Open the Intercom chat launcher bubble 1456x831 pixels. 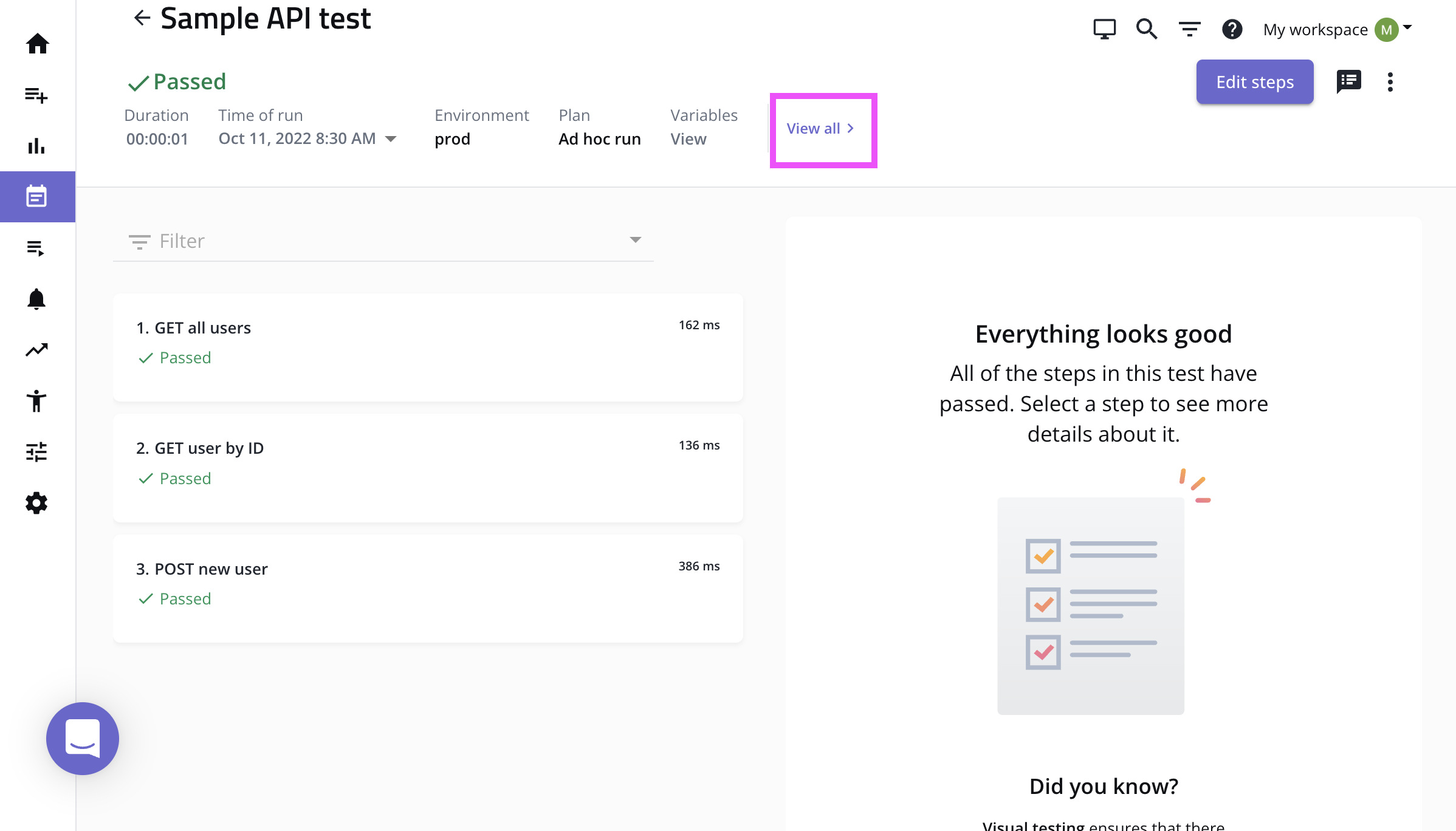coord(83,739)
